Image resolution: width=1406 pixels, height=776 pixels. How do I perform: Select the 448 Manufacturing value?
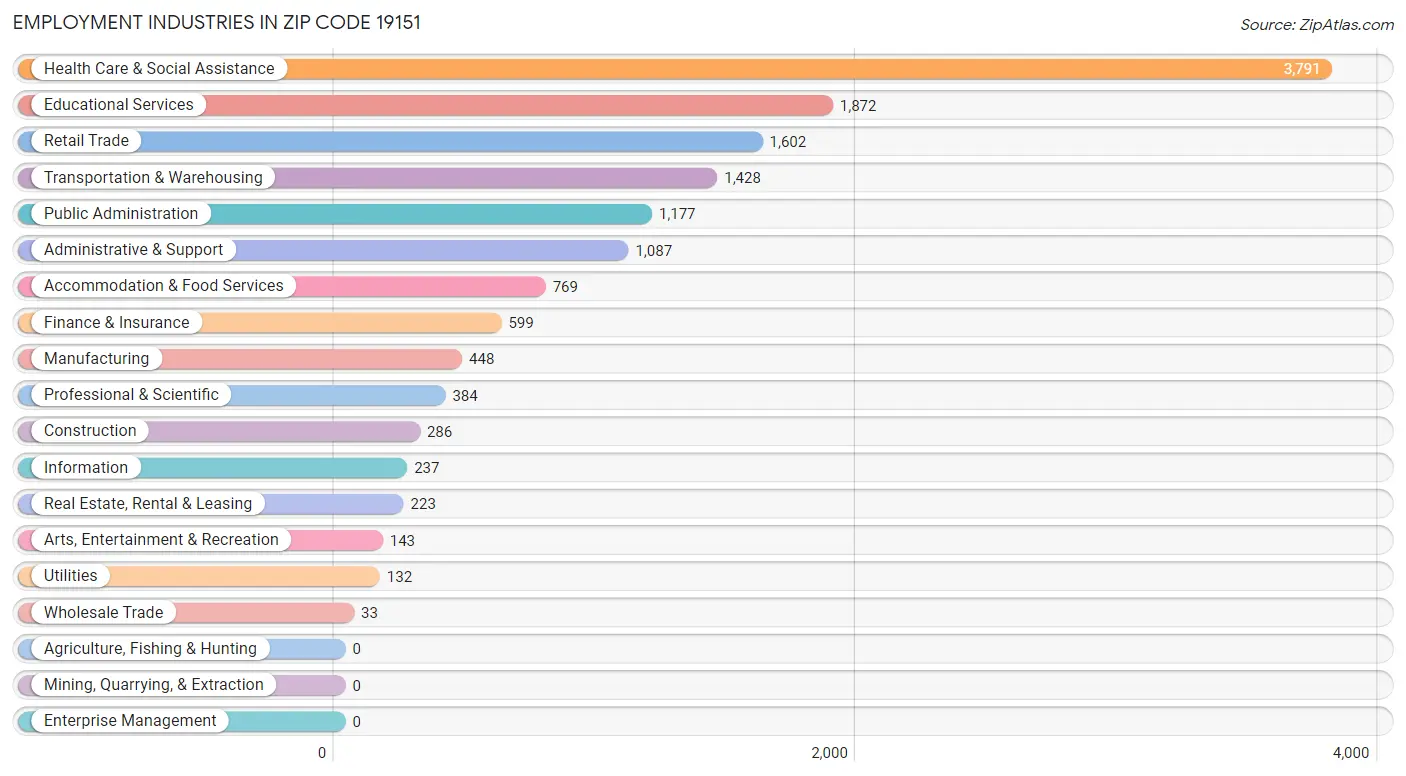(x=482, y=359)
